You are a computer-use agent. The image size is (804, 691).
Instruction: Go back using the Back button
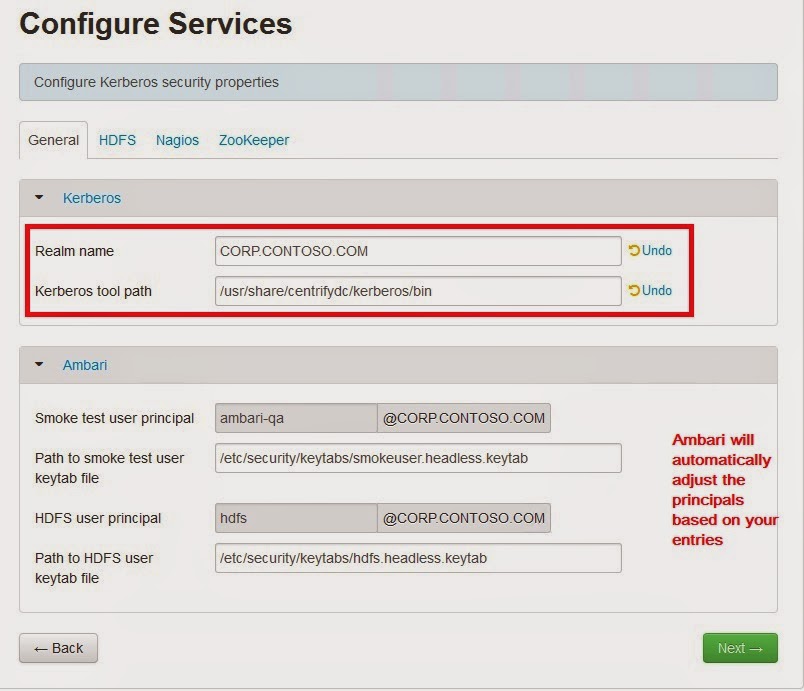[x=58, y=648]
